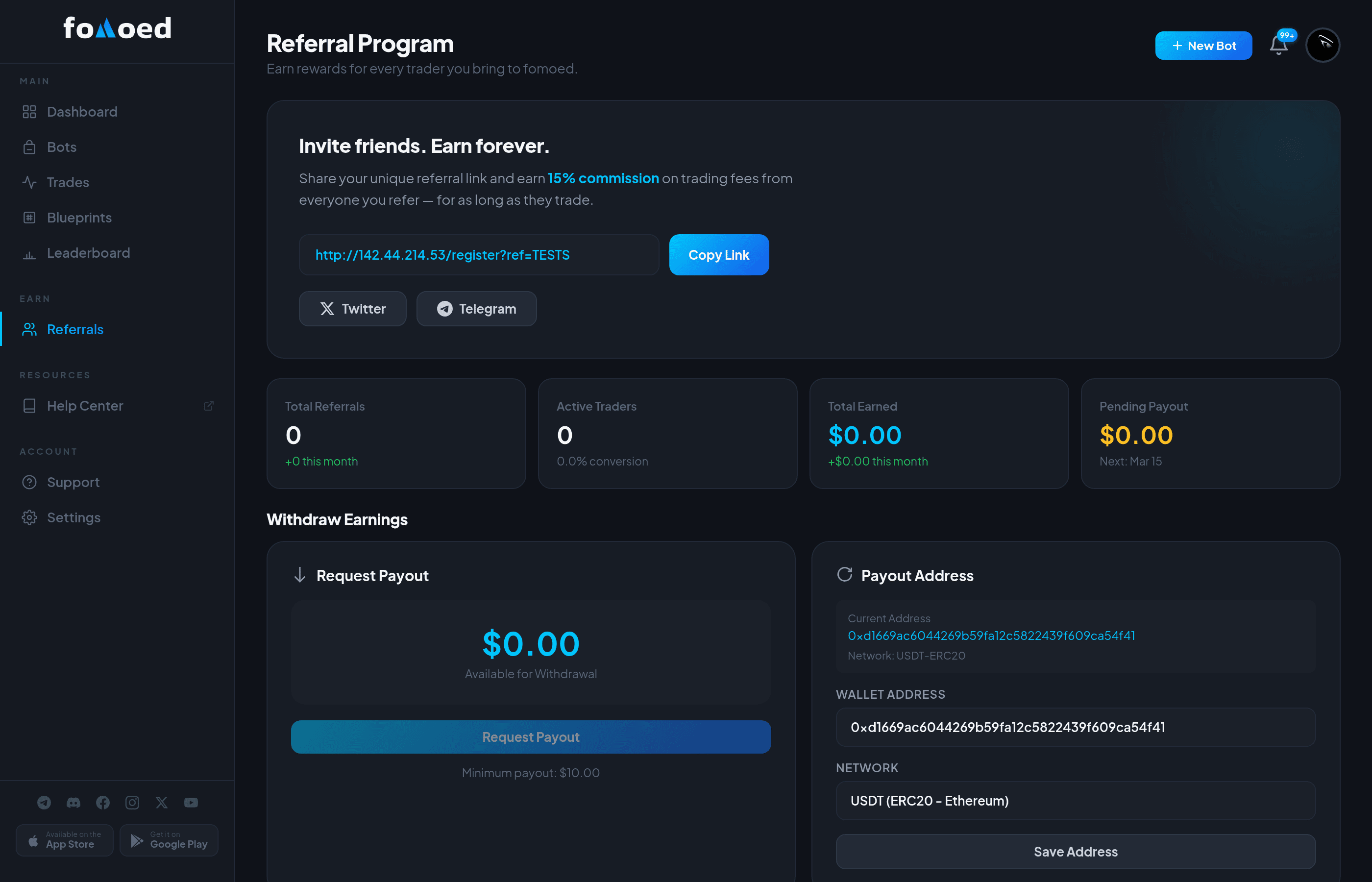Screen dimensions: 1372x882
Task: Click the 'Withdraw Earnings' heading
Action: click(337, 519)
